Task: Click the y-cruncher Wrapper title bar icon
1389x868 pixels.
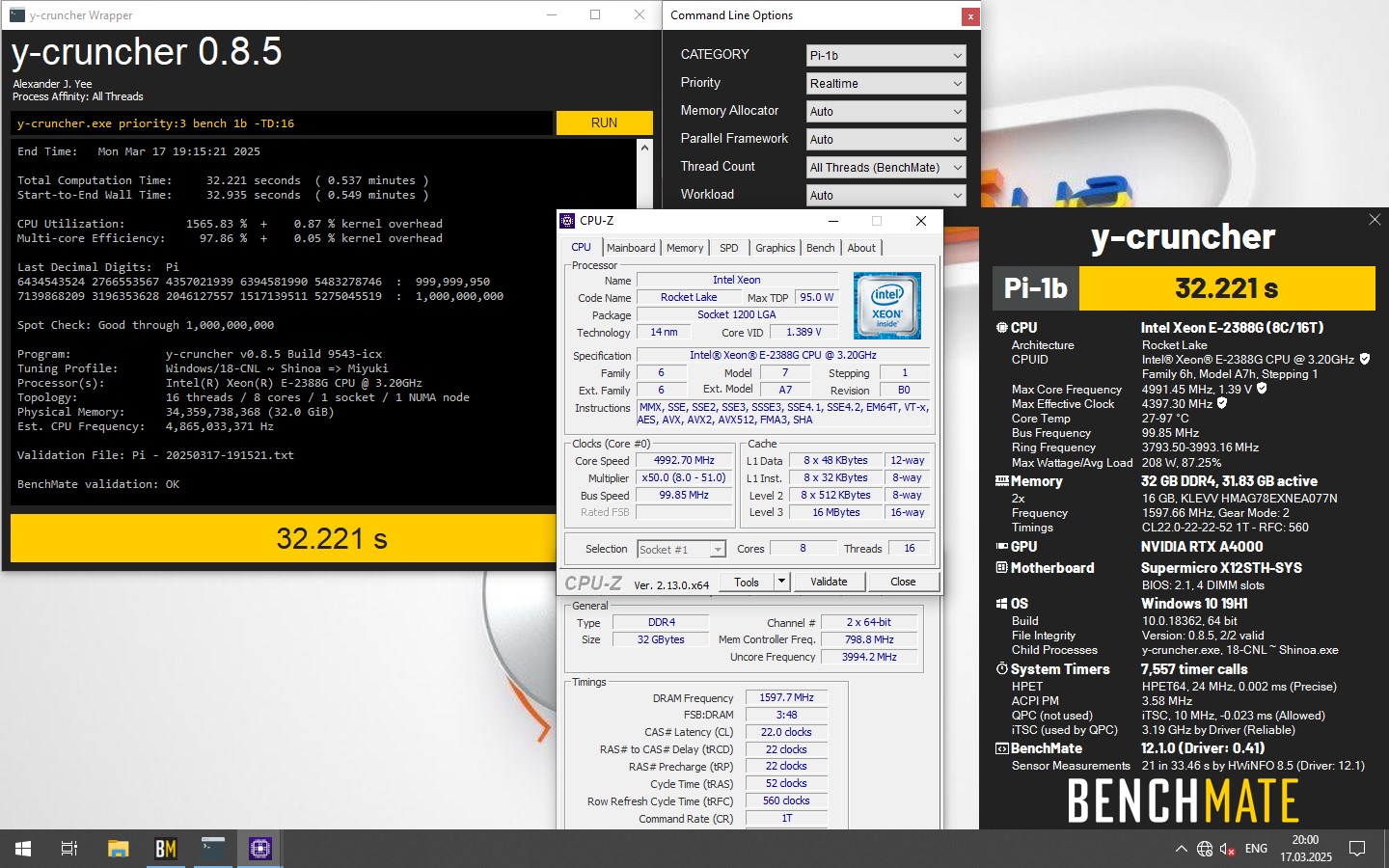Action: coord(16,15)
